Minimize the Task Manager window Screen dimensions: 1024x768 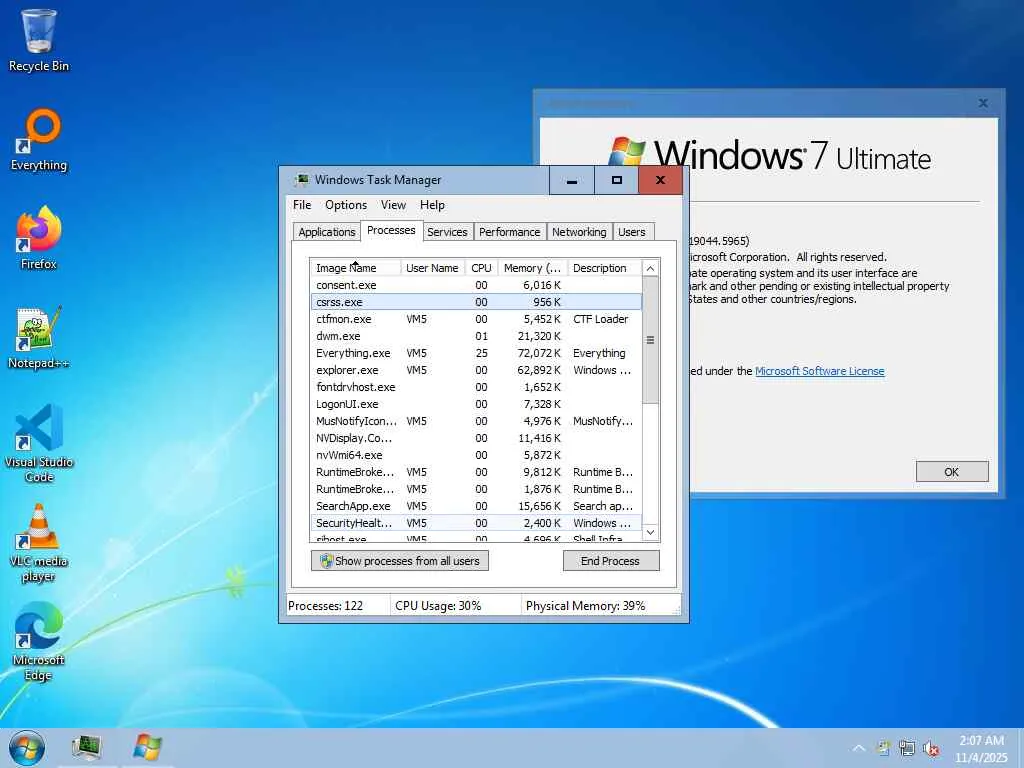571,180
